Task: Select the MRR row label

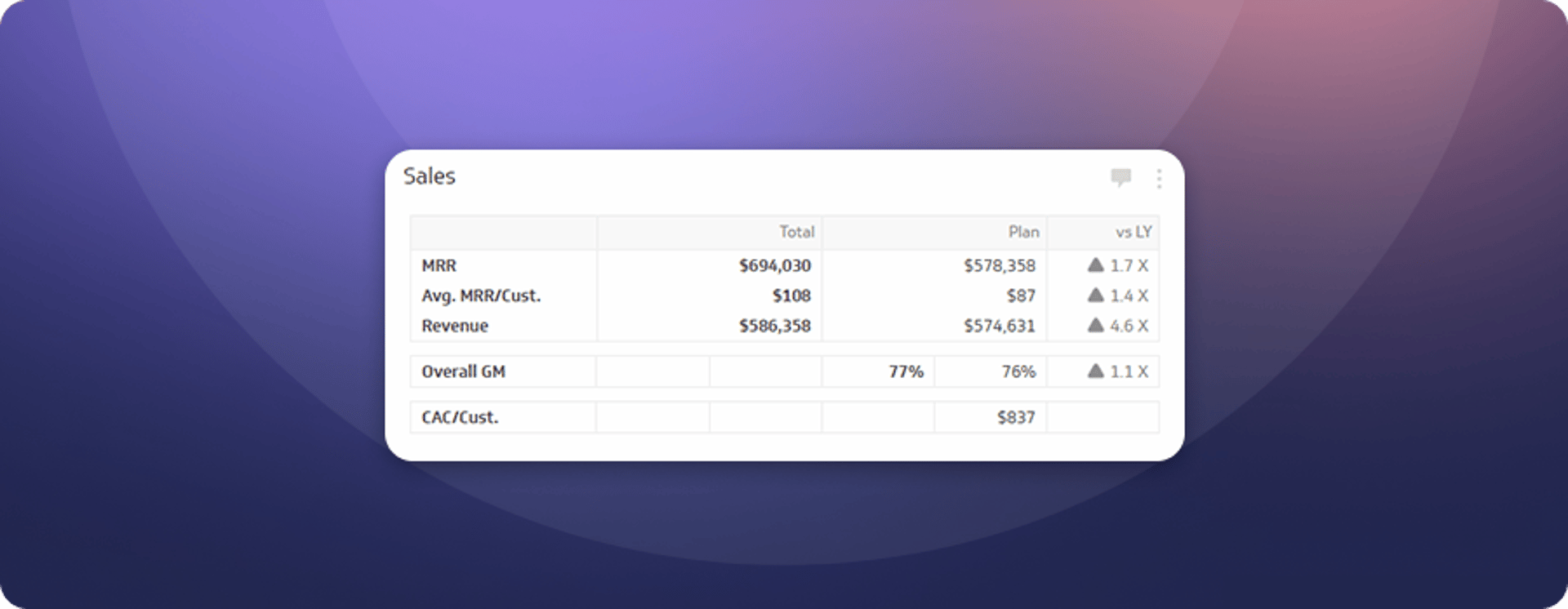Action: tap(439, 264)
